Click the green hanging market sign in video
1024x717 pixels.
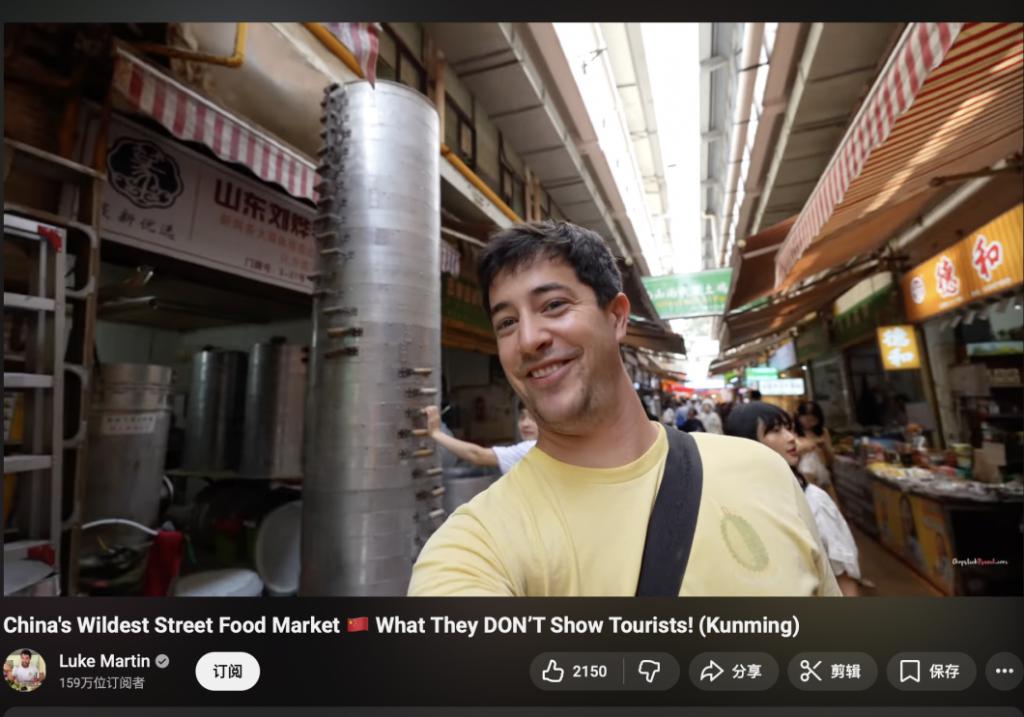click(x=686, y=293)
